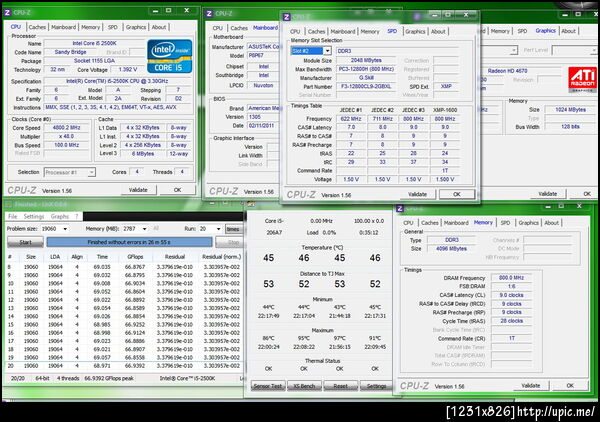Click the Intel Core i5 logo
Viewport: 600px width, 422px height.
(x=170, y=56)
